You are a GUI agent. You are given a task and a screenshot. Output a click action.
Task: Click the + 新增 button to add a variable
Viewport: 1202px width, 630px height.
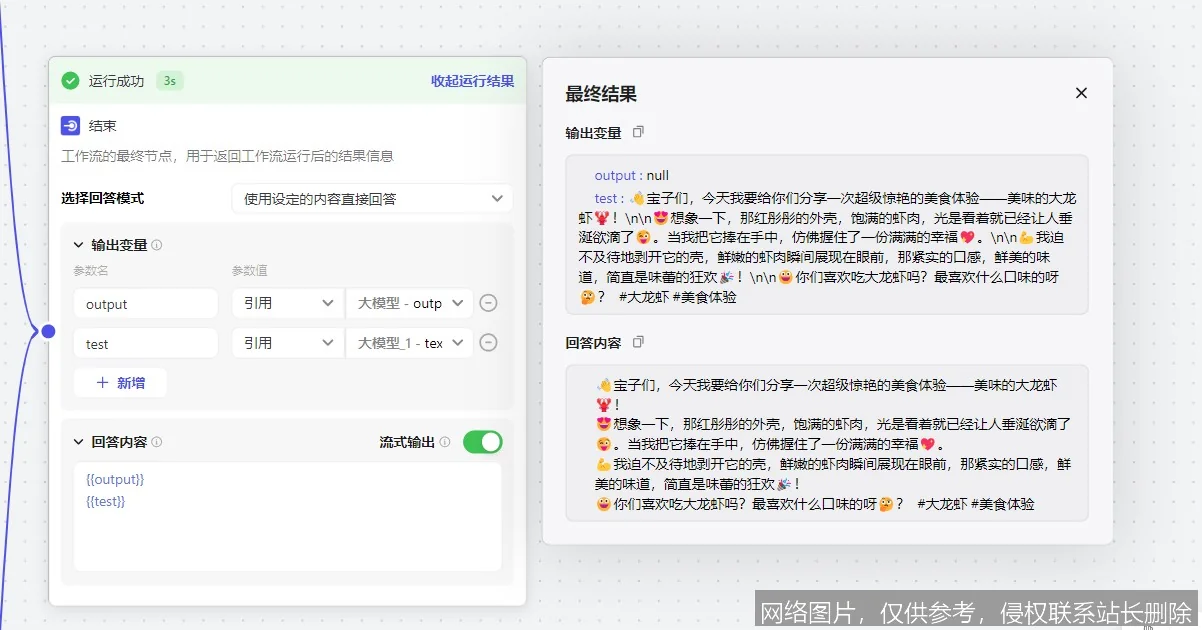120,382
